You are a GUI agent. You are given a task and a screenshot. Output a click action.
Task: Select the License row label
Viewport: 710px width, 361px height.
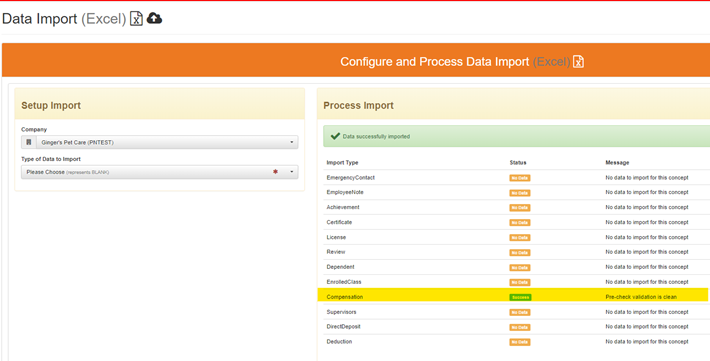tap(336, 237)
